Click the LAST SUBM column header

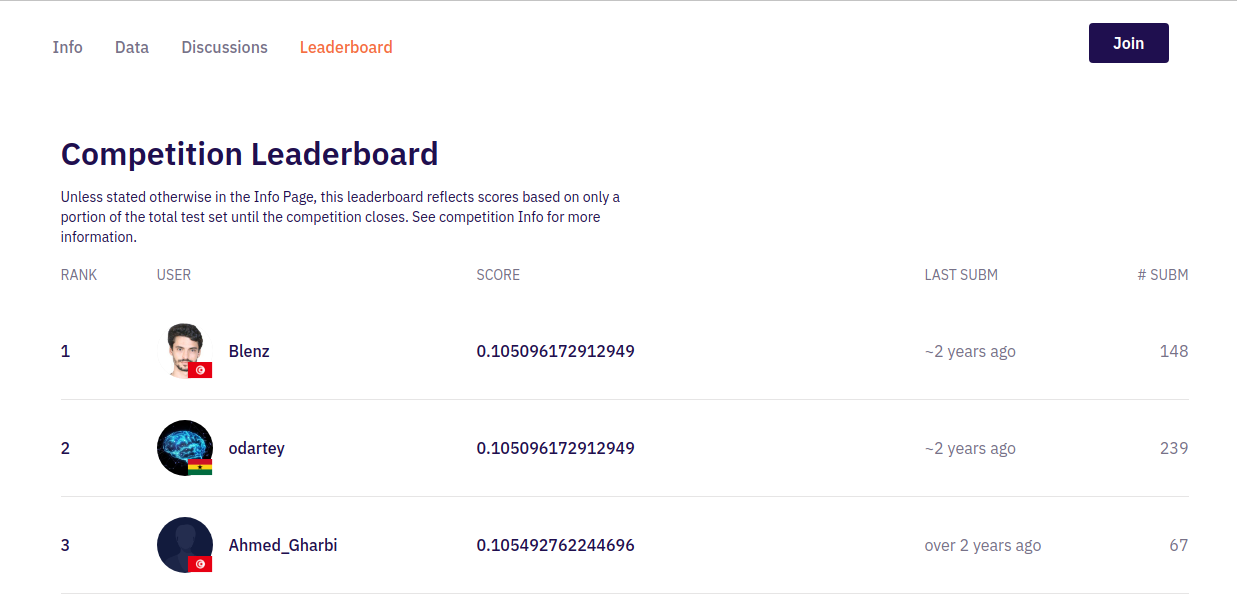pos(961,275)
